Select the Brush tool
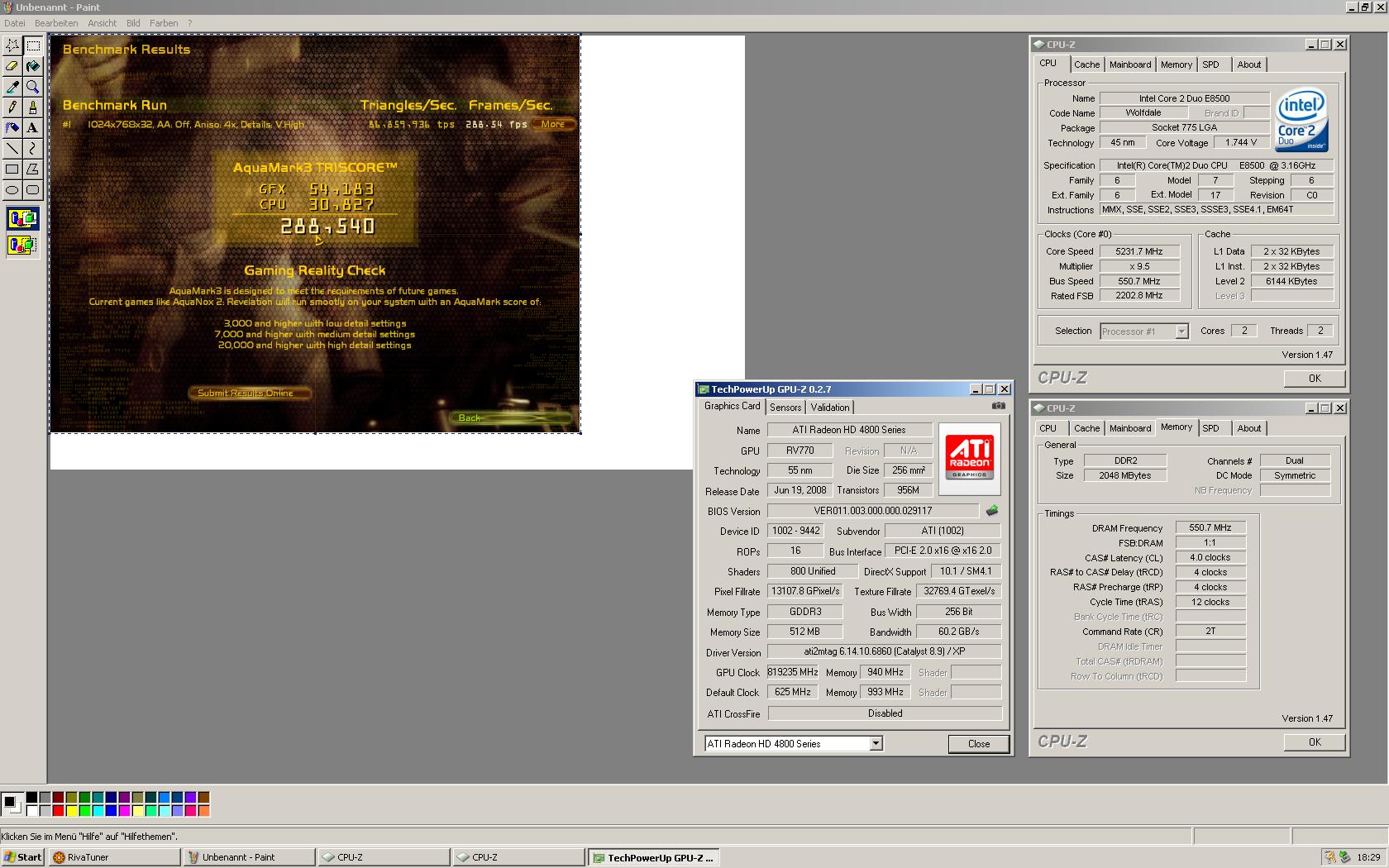 33,107
